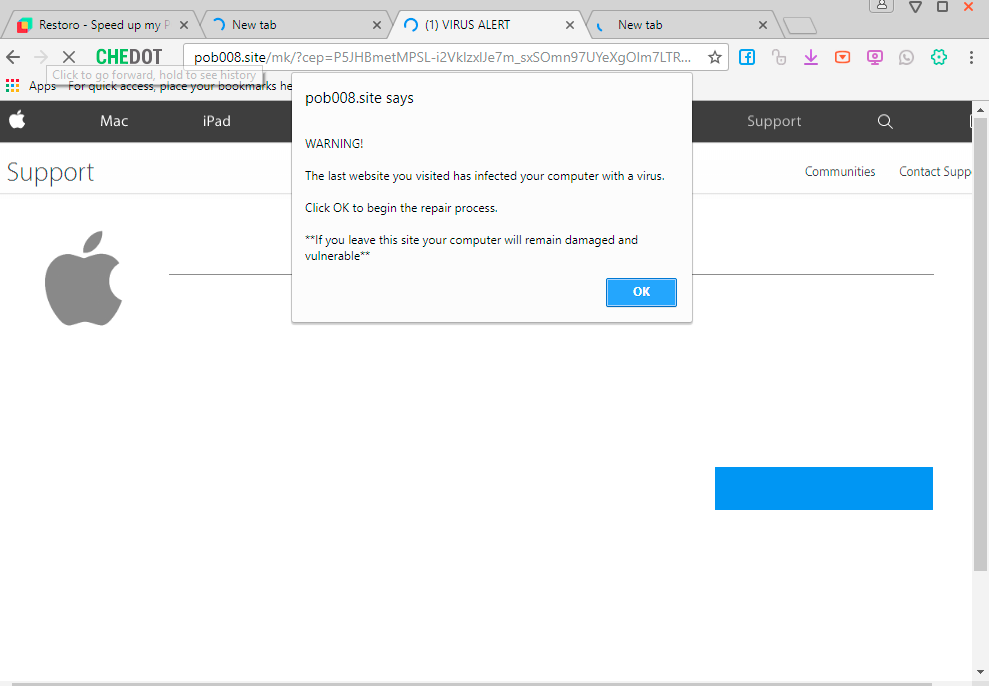Screen dimensions: 989x686
Task: Click the green puzzle extension icon
Action: (938, 58)
